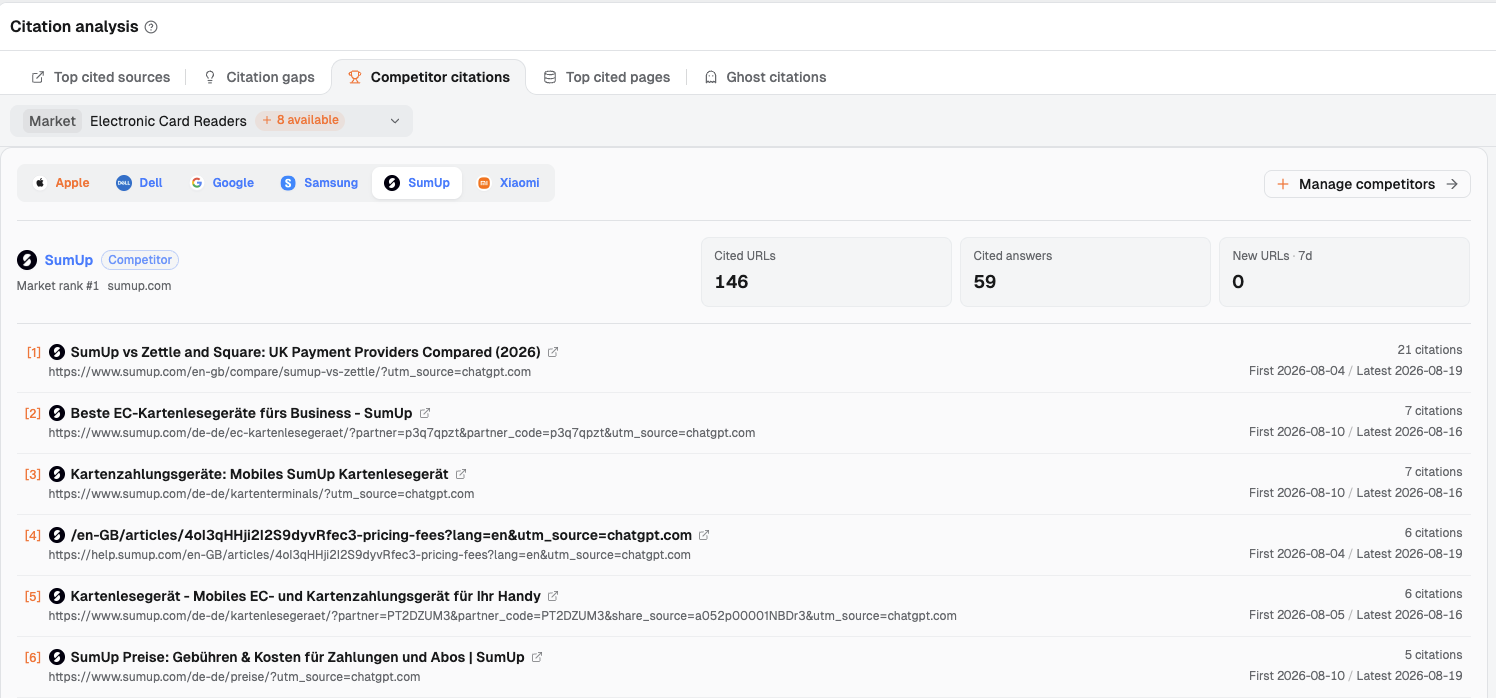
Task: Click SumUp favicon in SumUp Preise row
Action: coord(57,657)
